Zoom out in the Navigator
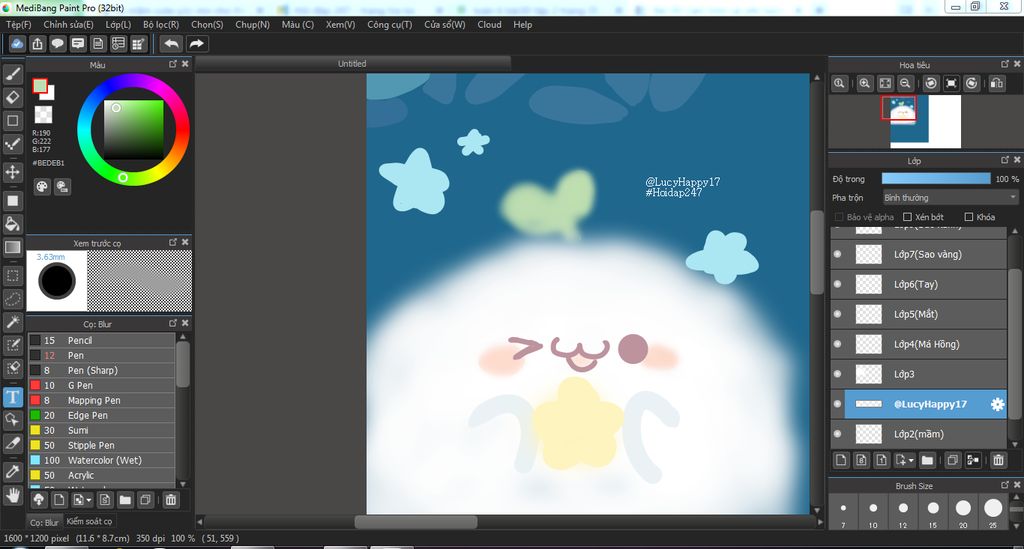The height and width of the screenshot is (549, 1024). point(905,84)
